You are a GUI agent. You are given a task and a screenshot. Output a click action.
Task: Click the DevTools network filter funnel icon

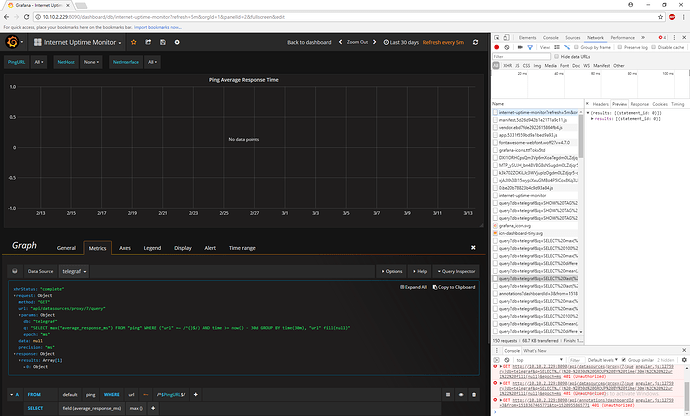click(529, 46)
